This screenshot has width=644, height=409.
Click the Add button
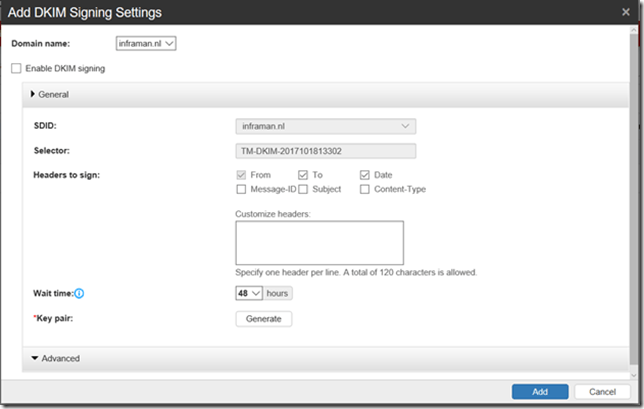[539, 391]
